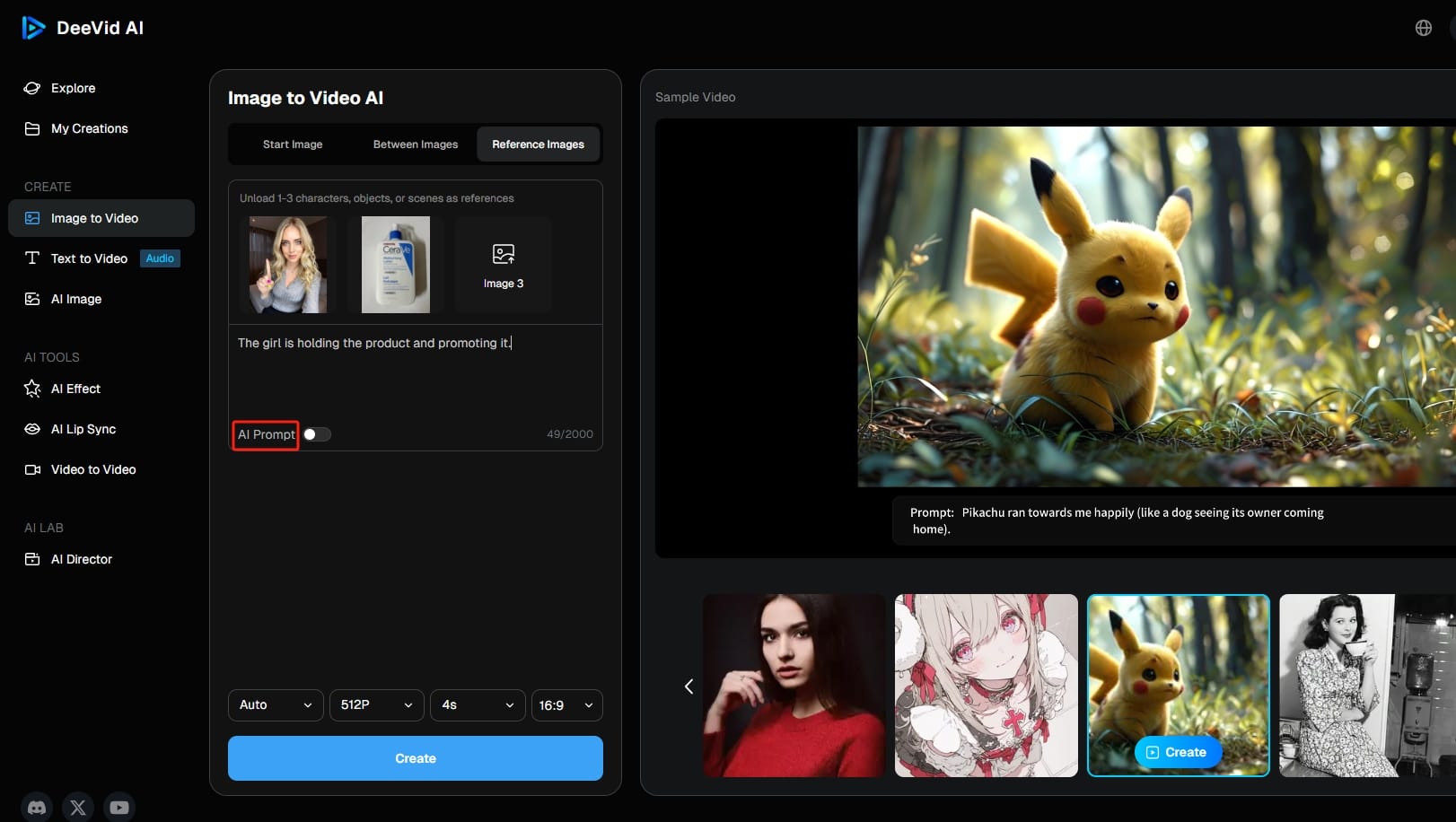Click the My Creations folder icon
The image size is (1456, 822).
(x=32, y=128)
